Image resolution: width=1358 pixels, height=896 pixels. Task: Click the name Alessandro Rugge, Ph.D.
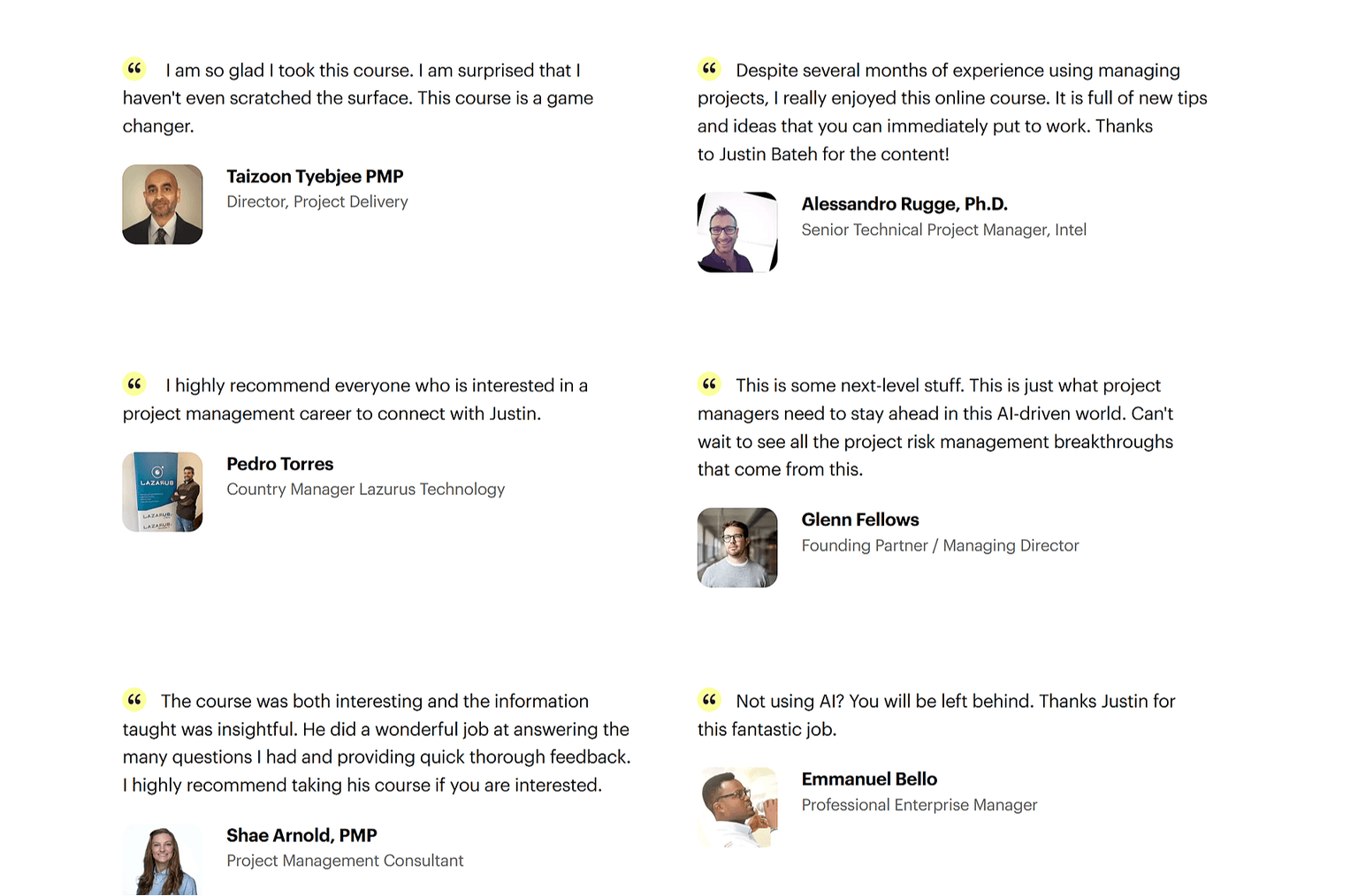point(904,204)
